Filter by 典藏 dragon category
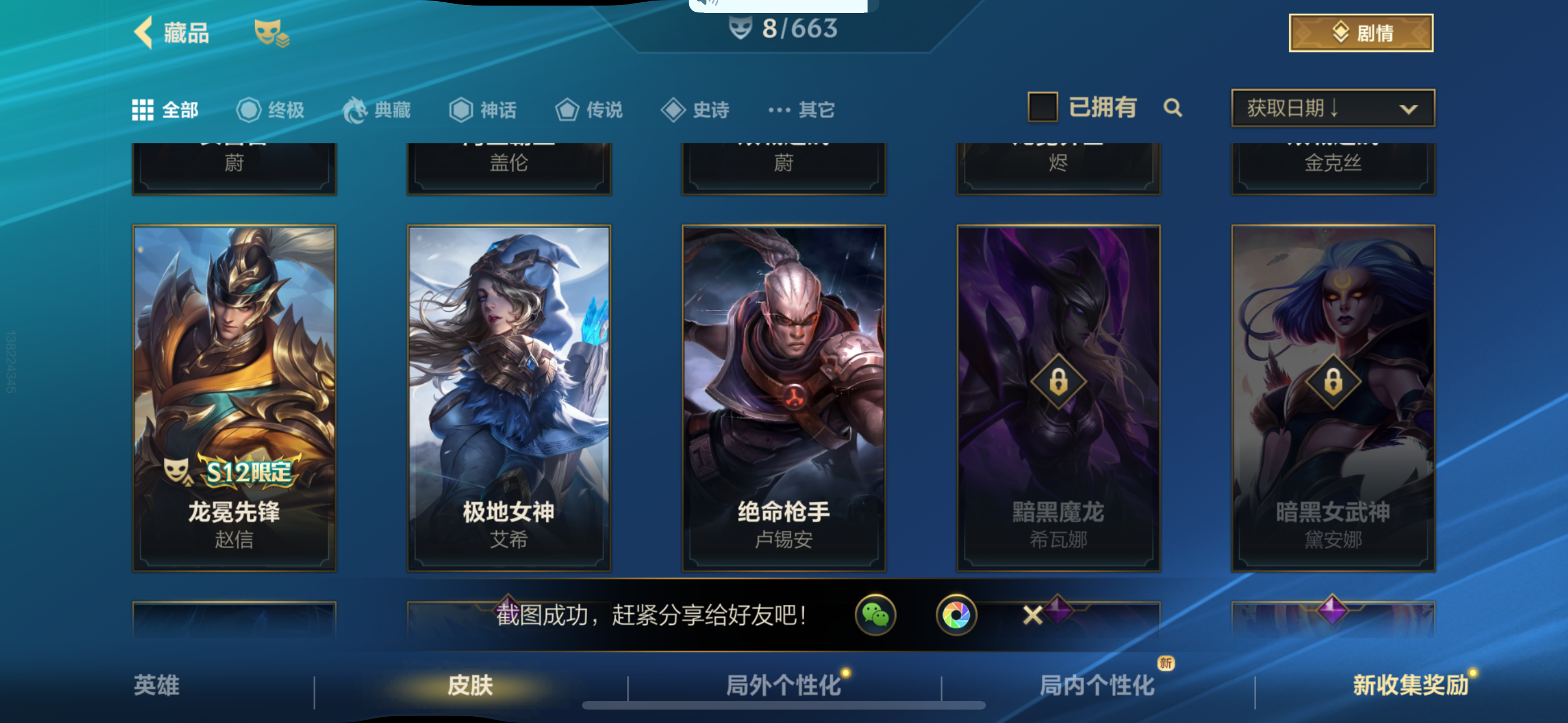The height and width of the screenshot is (723, 1568). tap(376, 110)
